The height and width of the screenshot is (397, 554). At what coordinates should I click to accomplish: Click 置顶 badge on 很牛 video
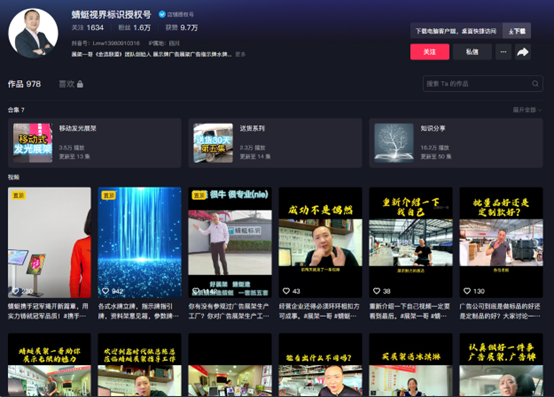(x=199, y=195)
